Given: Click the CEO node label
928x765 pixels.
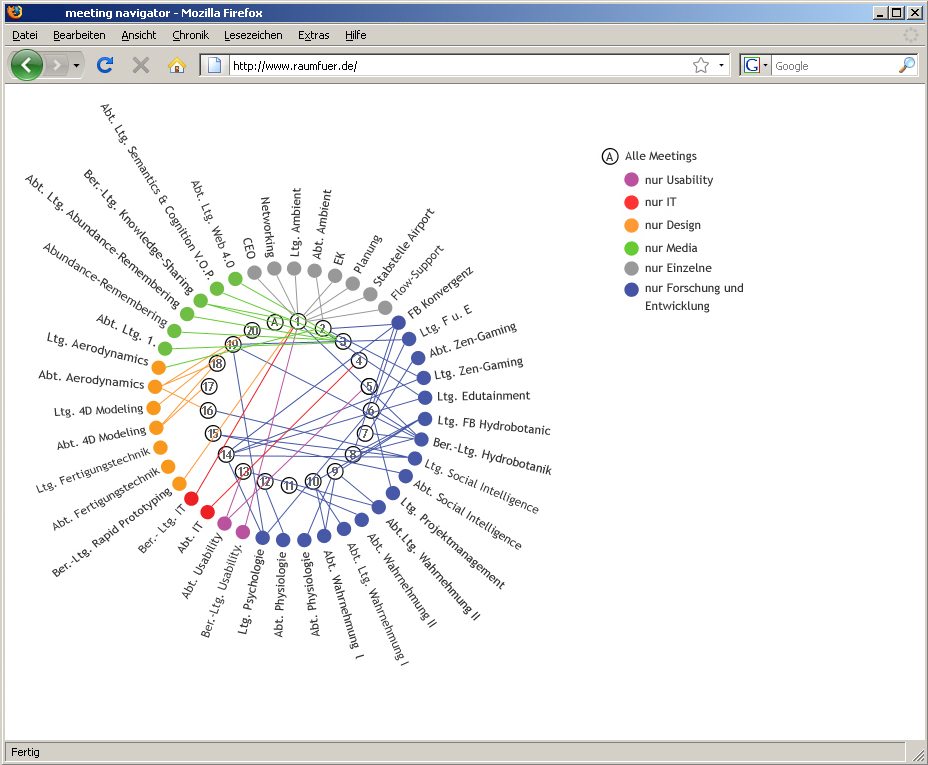Looking at the screenshot, I should coord(249,249).
